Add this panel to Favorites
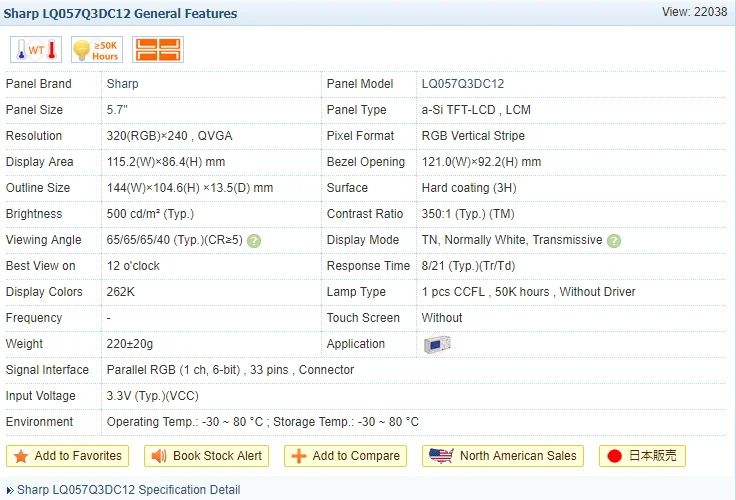The image size is (736, 500). pyautogui.click(x=68, y=456)
